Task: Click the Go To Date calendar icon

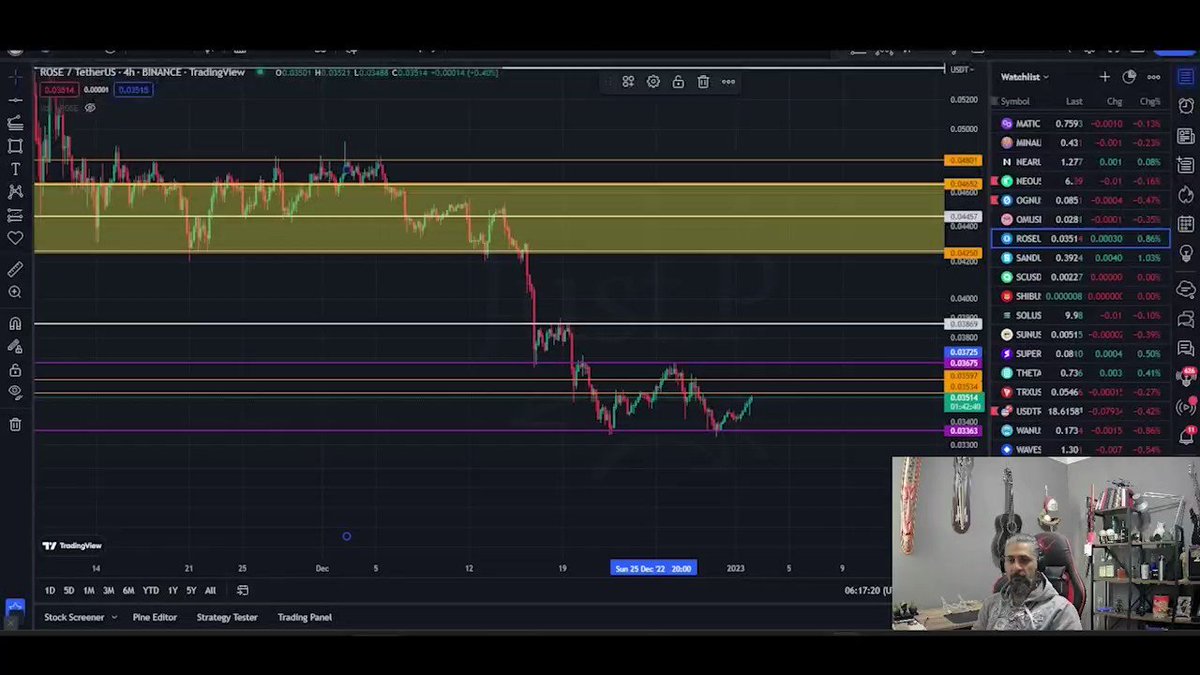Action: point(242,591)
